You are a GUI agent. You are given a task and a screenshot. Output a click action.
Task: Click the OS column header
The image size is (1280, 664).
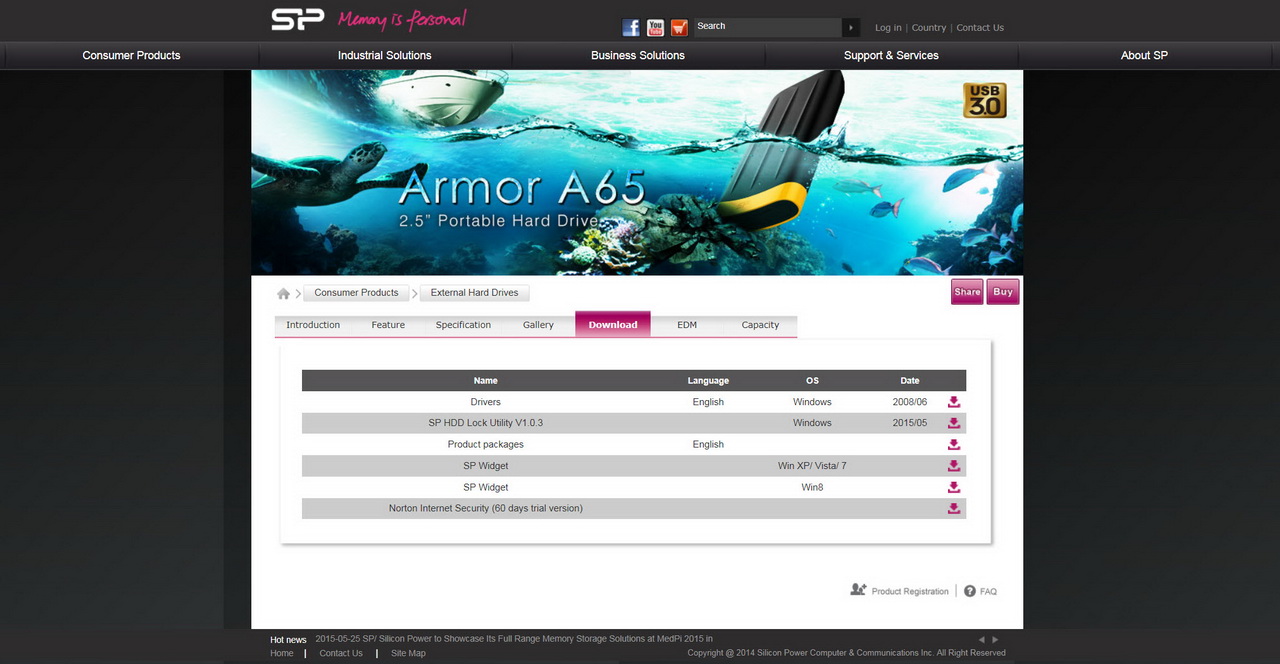[x=812, y=381]
